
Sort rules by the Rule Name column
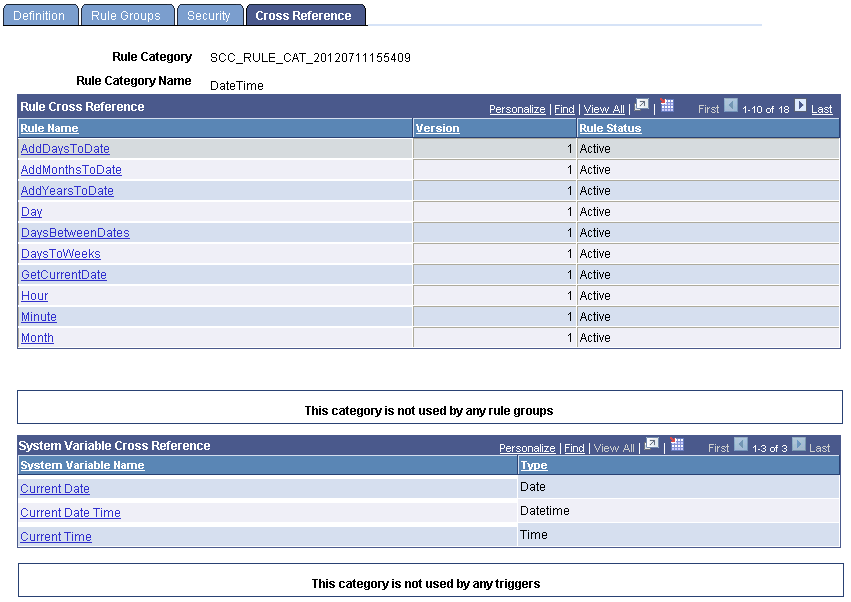[48, 128]
